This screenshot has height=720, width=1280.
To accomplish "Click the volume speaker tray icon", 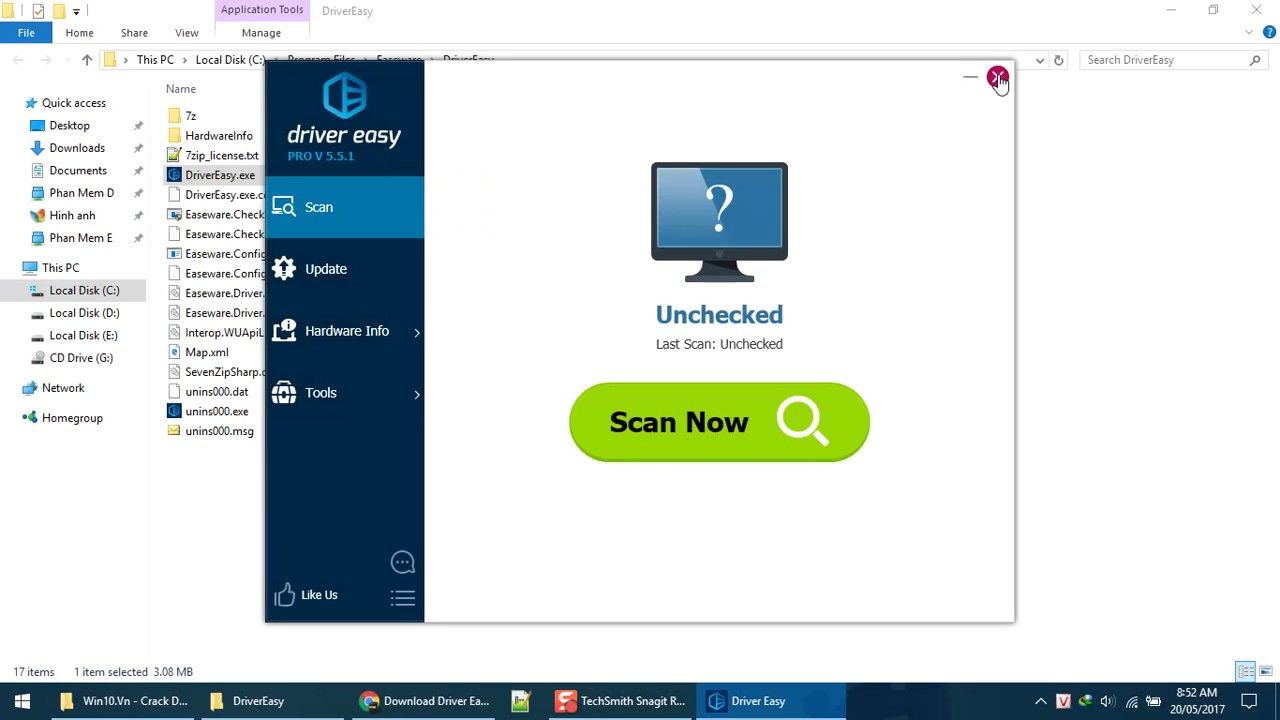I will (1108, 701).
